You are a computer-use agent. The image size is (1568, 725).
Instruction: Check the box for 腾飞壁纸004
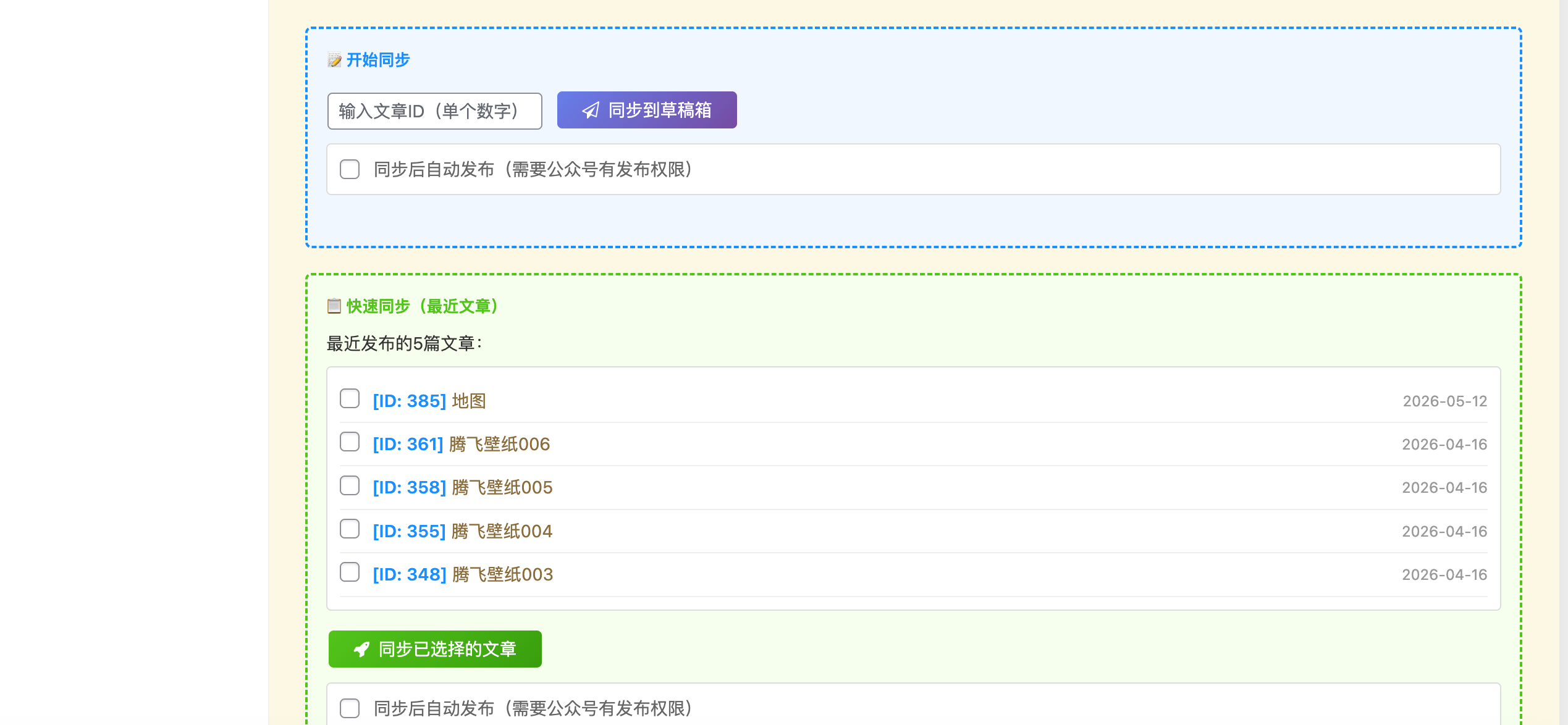(x=350, y=529)
